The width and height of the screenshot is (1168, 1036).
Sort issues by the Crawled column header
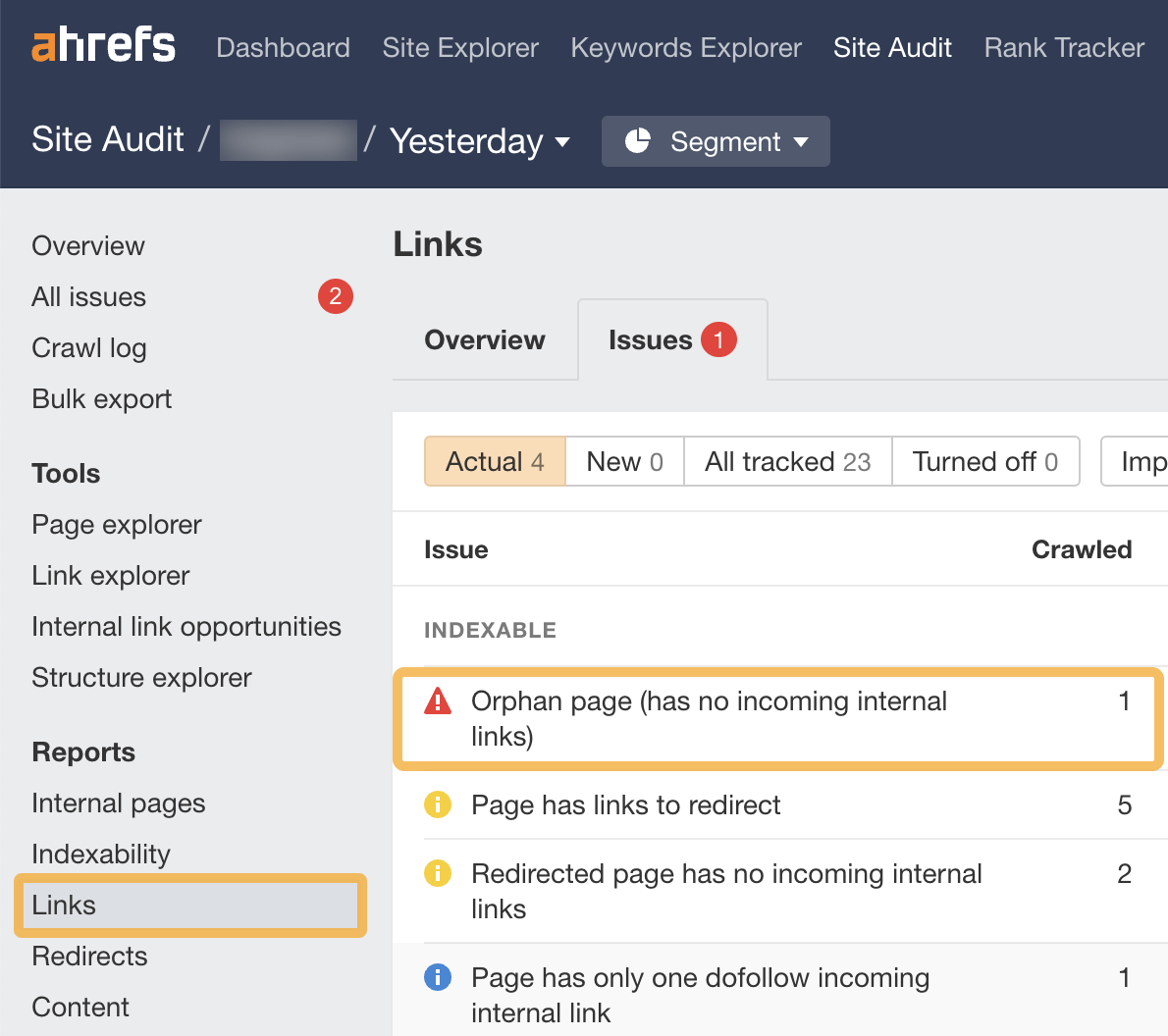pos(1082,549)
